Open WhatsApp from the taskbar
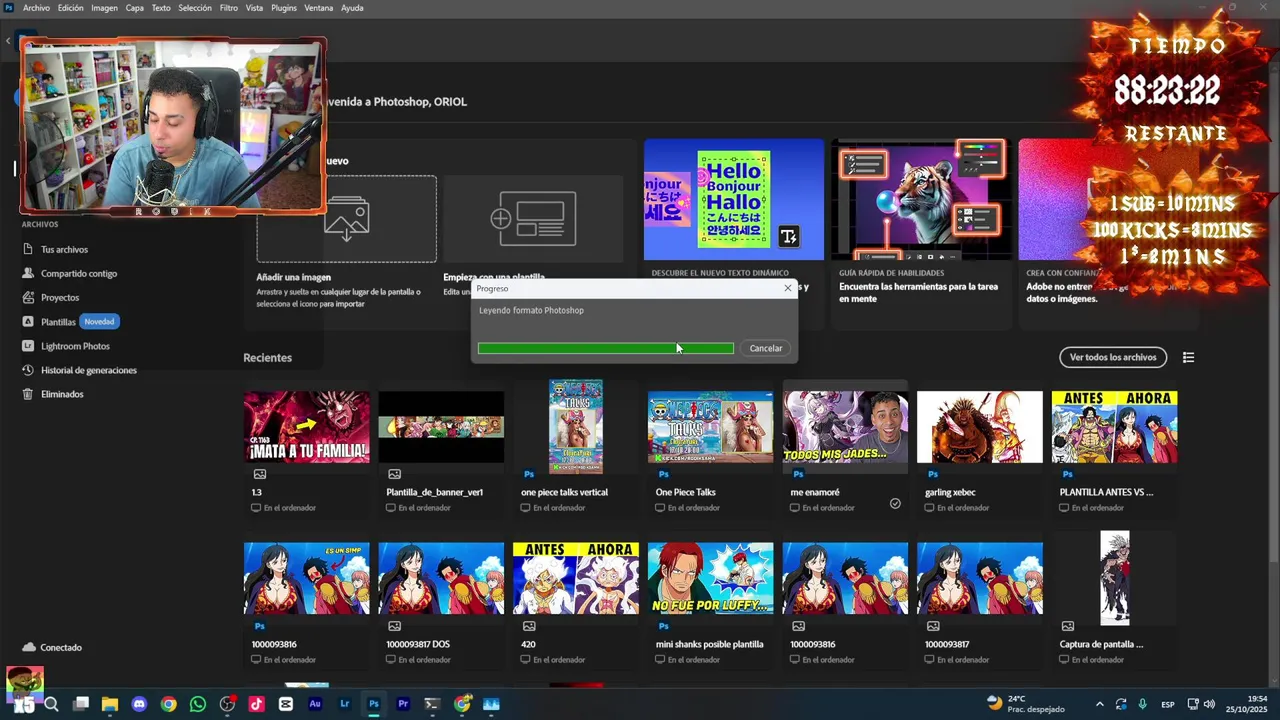The height and width of the screenshot is (720, 1280). (x=198, y=704)
